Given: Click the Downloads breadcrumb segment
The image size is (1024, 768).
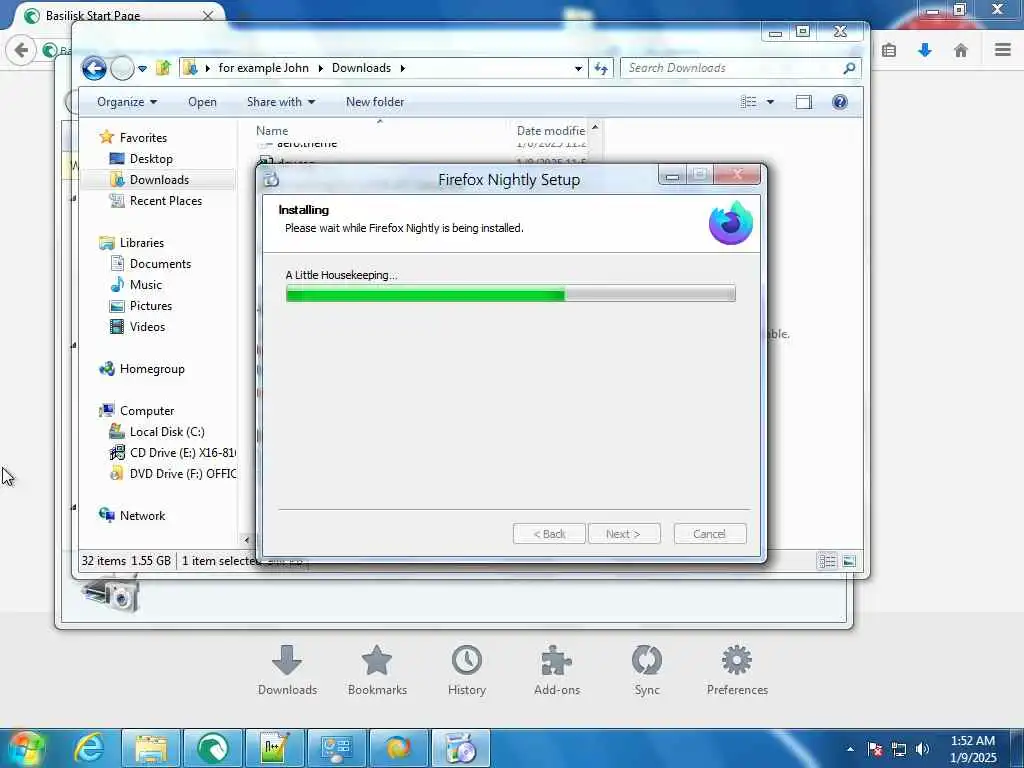Looking at the screenshot, I should tap(361, 68).
